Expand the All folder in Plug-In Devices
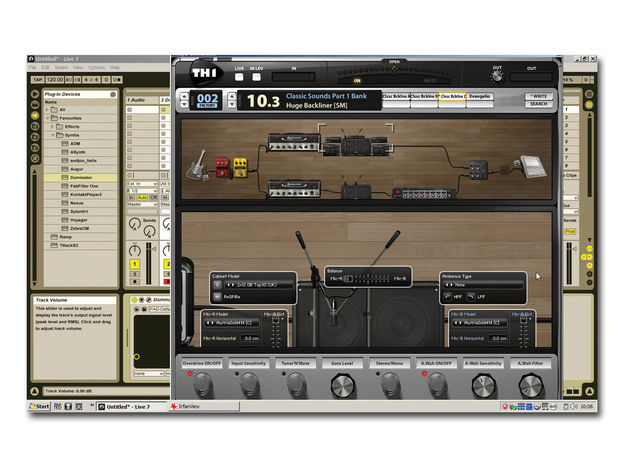This screenshot has width=630, height=473. coord(47,109)
